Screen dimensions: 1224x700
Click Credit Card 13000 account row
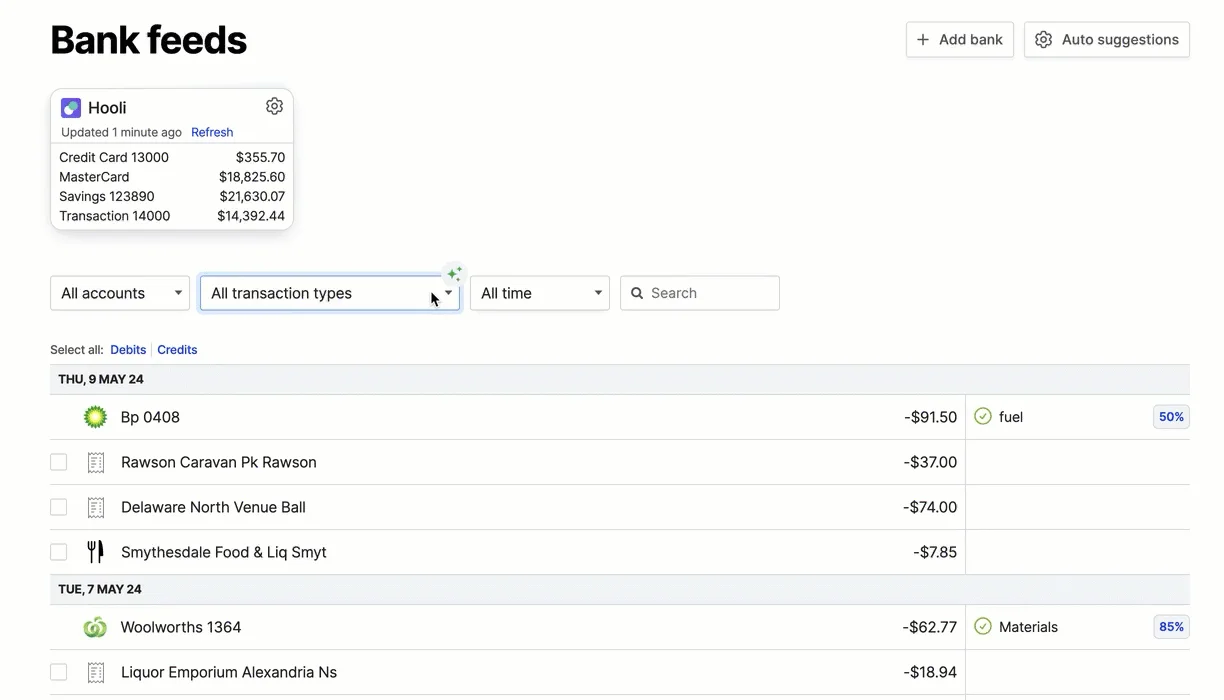(x=172, y=157)
